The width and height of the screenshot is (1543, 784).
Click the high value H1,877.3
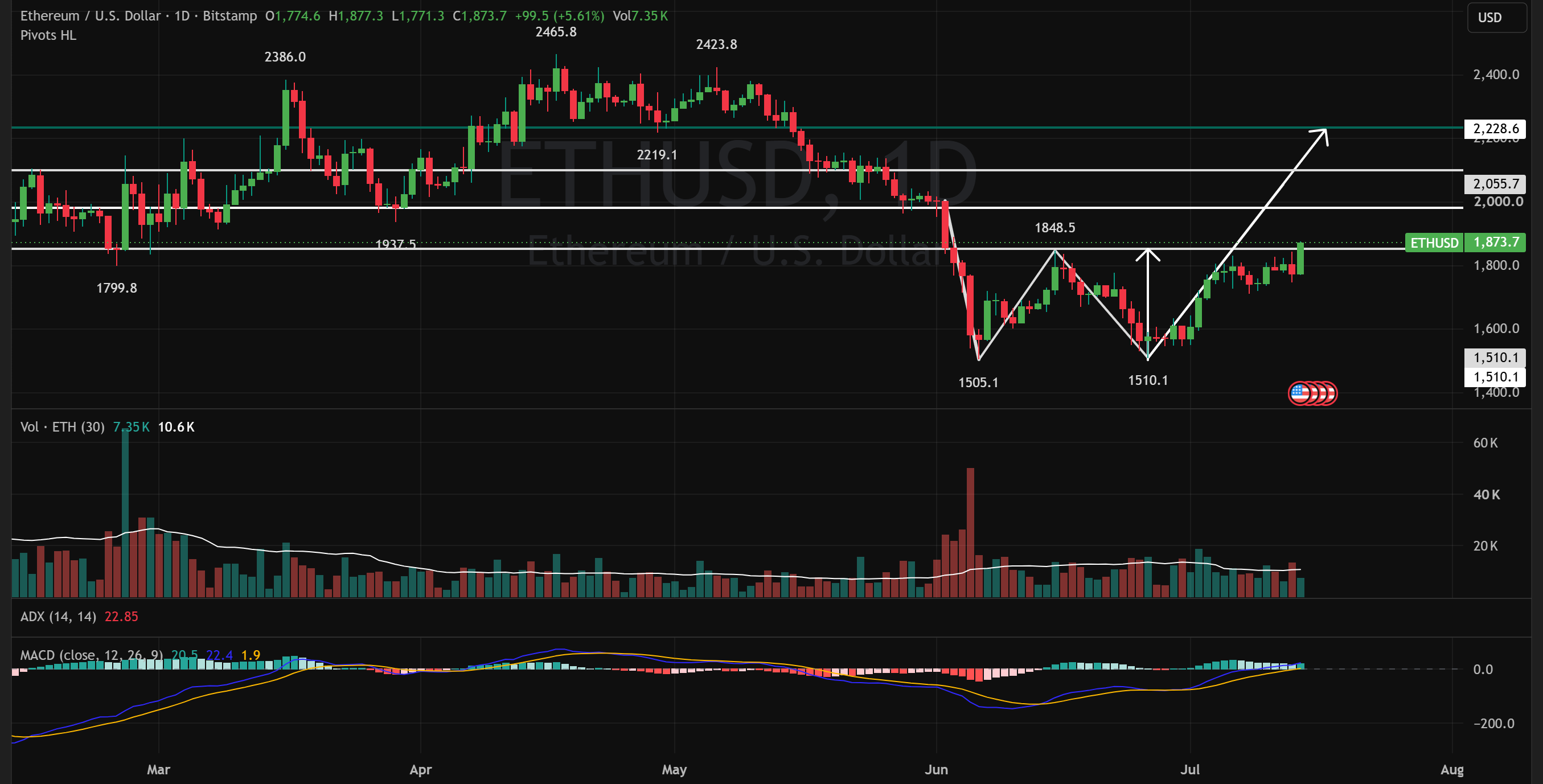(x=356, y=15)
